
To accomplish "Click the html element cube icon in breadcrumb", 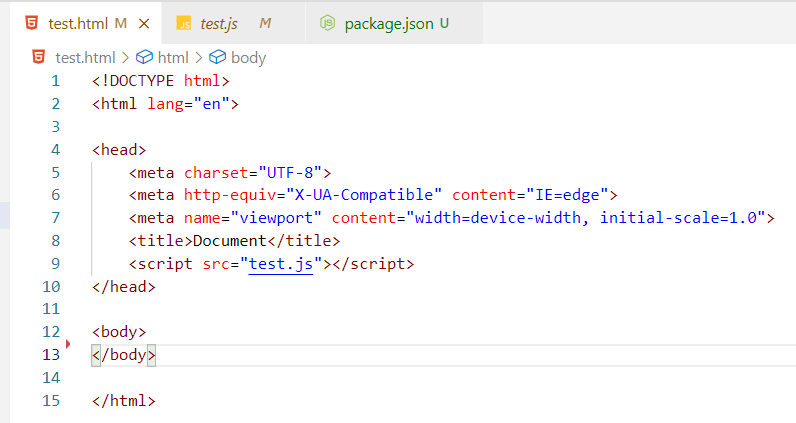I will pos(145,57).
